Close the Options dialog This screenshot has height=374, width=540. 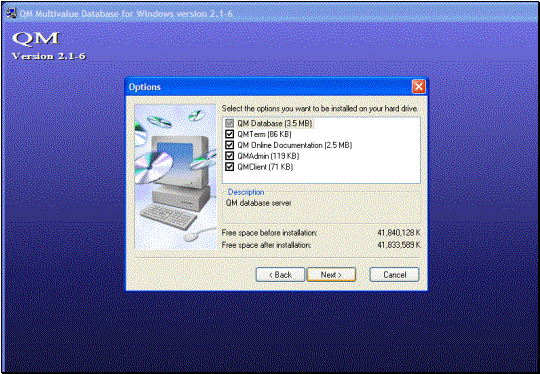[x=418, y=87]
